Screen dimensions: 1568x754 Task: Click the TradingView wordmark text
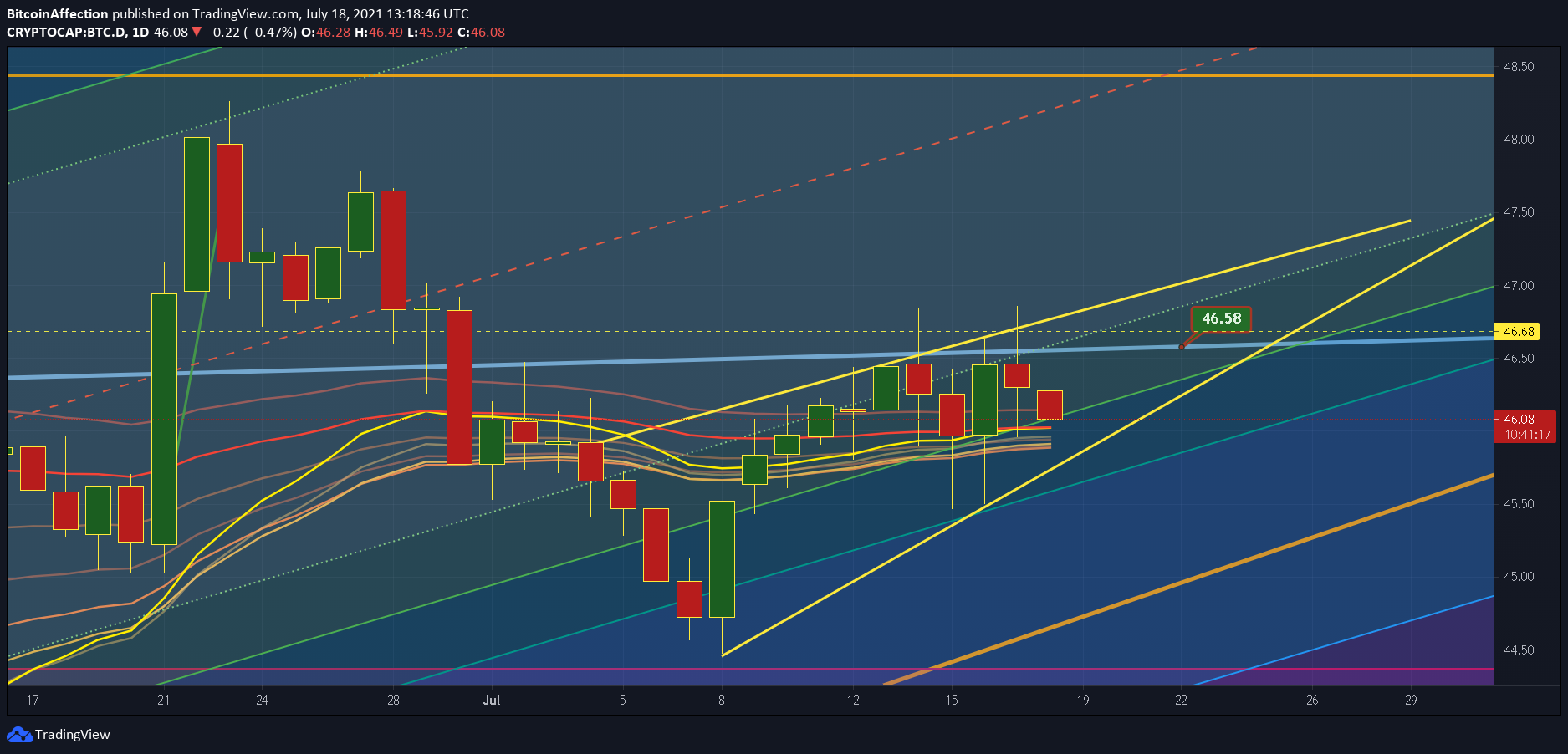(73, 735)
